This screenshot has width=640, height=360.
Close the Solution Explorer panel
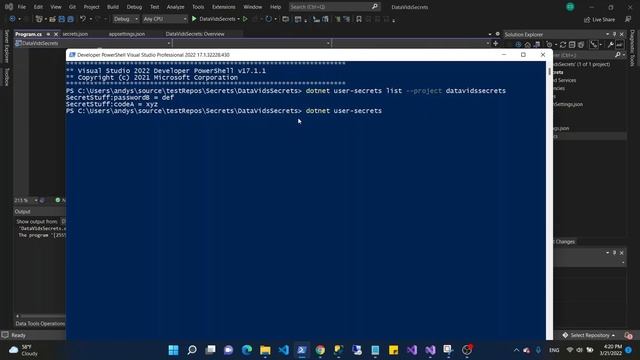click(622, 34)
